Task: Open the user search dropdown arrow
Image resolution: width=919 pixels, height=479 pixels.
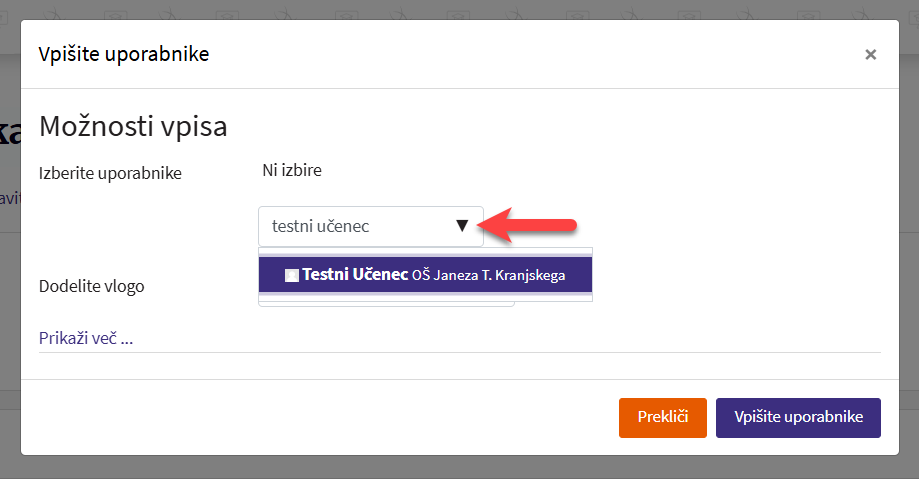Action: tap(462, 226)
